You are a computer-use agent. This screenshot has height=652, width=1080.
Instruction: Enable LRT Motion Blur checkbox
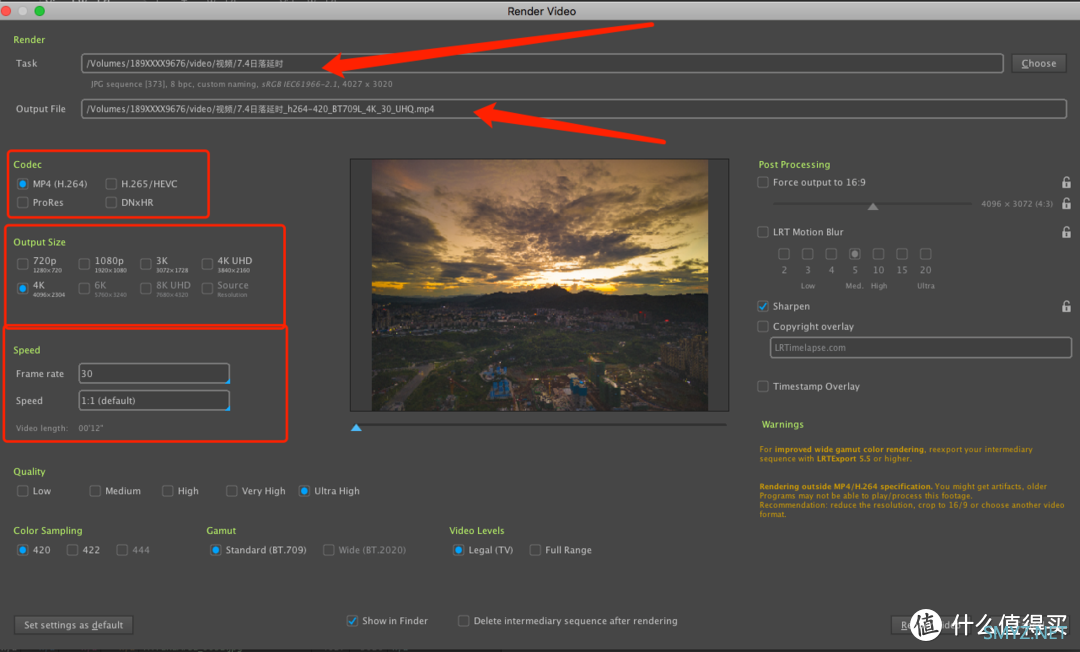762,232
